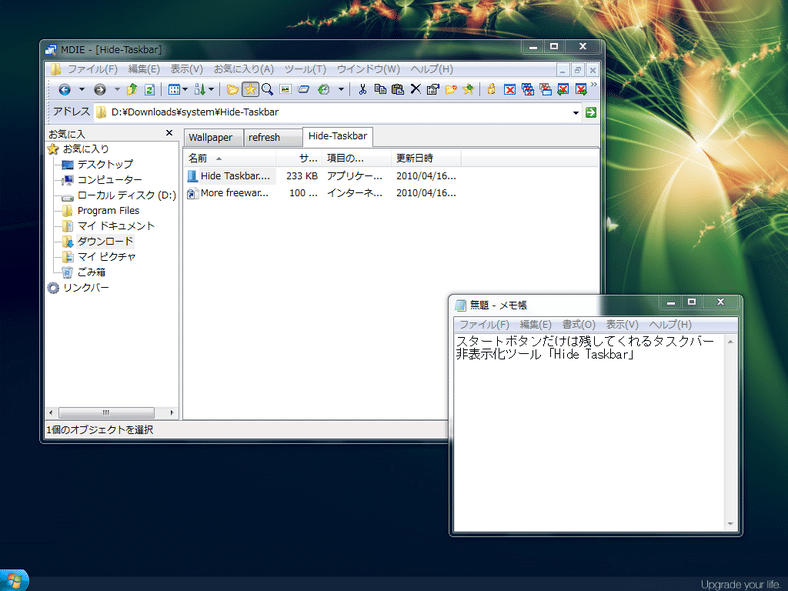
Task: Expand the address bar dropdown
Action: click(576, 113)
